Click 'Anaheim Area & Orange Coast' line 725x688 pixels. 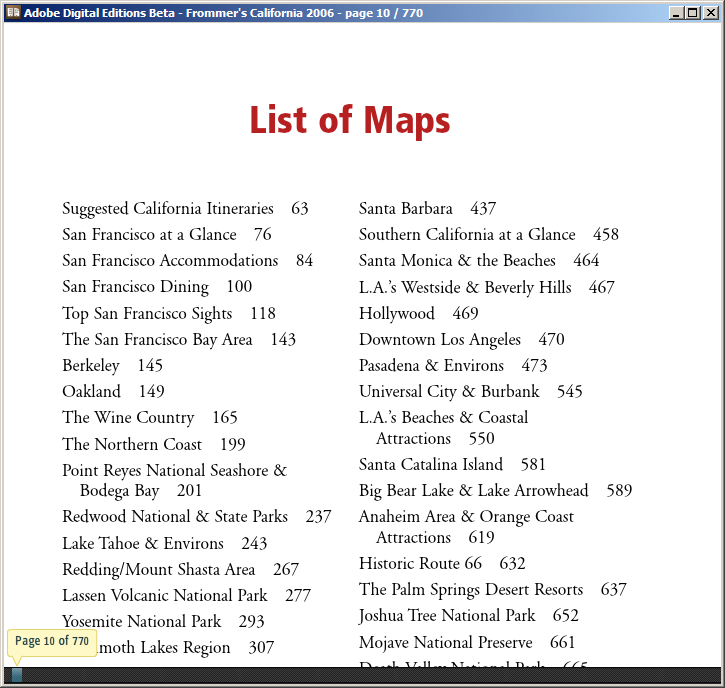pyautogui.click(x=466, y=517)
